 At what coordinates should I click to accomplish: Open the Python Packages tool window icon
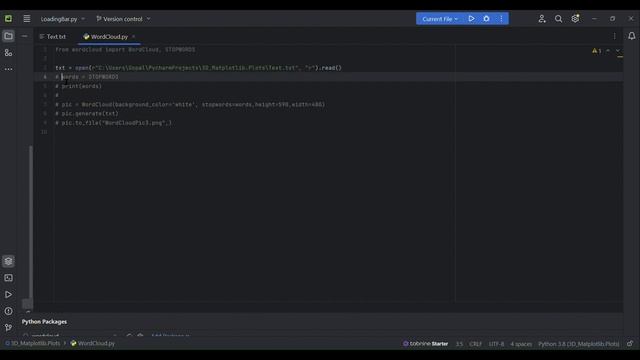coord(8,261)
